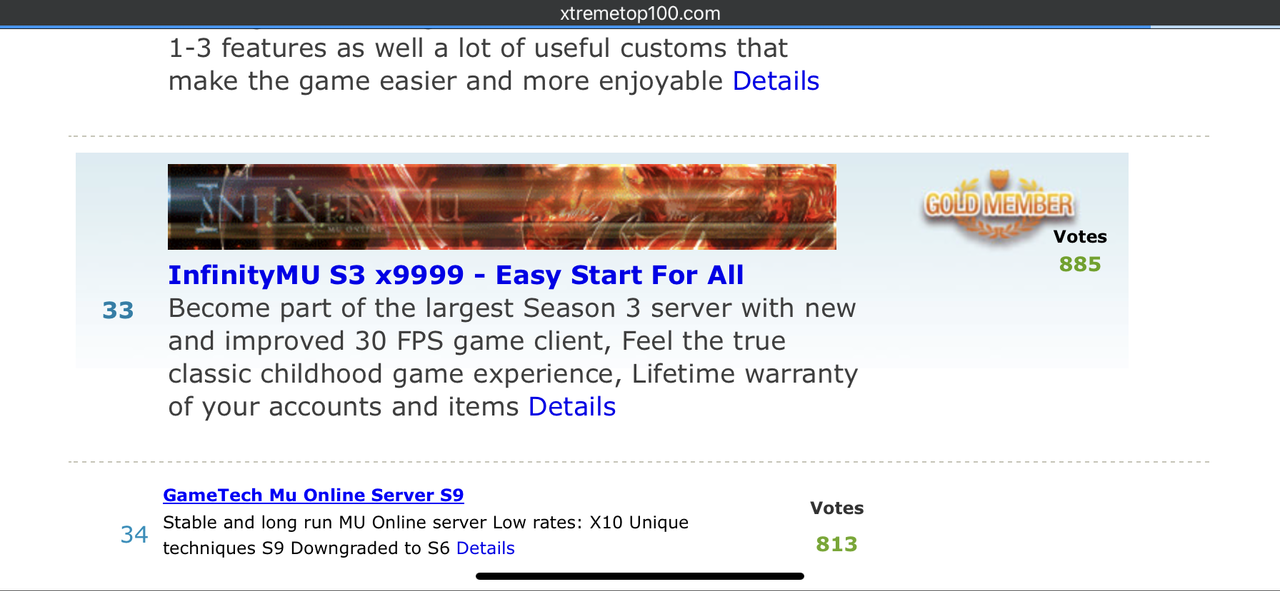1280x591 pixels.
Task: Click the Gold Member badge icon
Action: tap(998, 206)
